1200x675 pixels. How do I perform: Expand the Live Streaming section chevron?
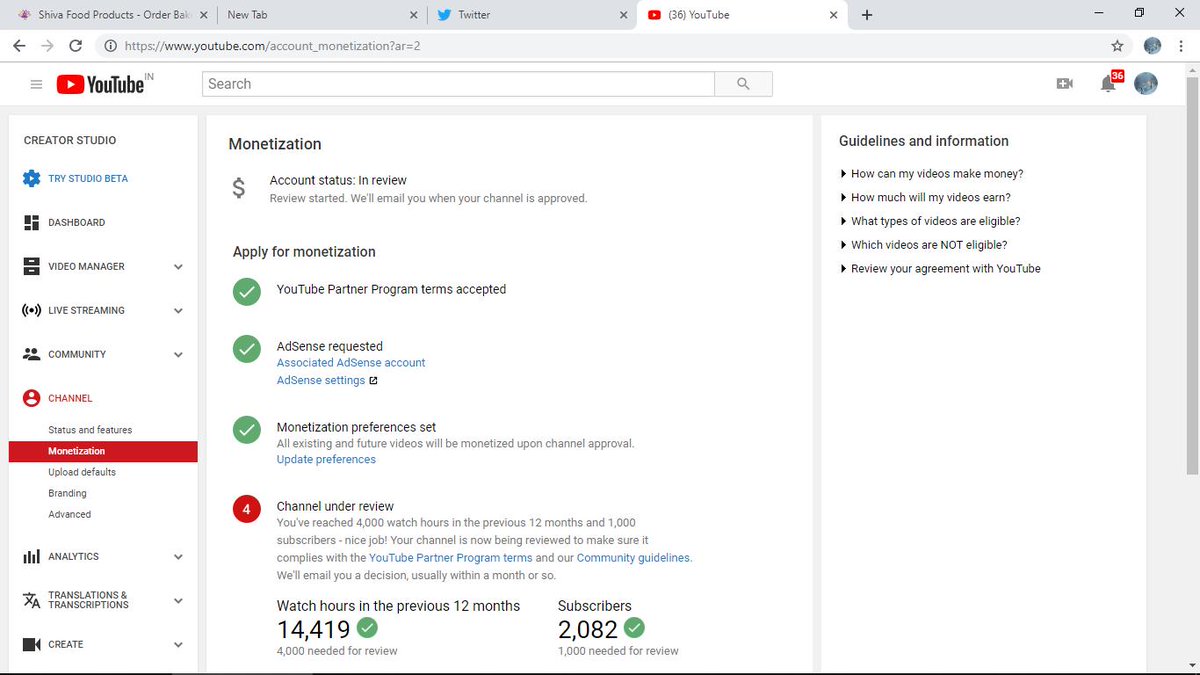[178, 311]
